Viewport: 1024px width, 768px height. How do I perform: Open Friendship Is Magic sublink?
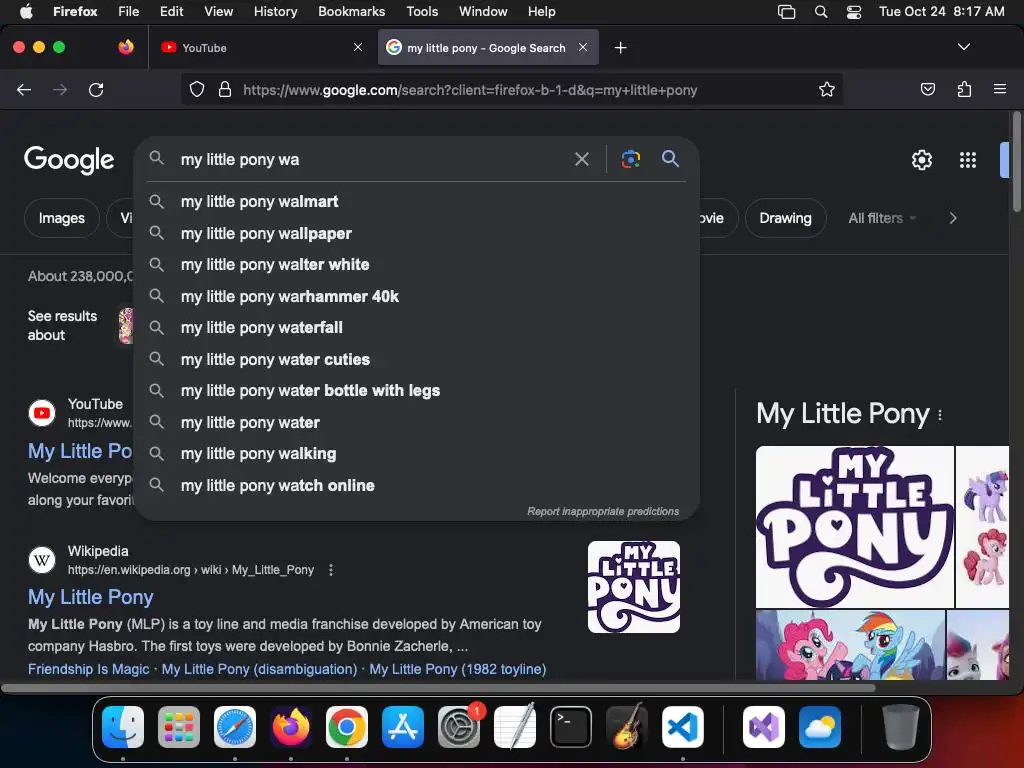[x=89, y=669]
